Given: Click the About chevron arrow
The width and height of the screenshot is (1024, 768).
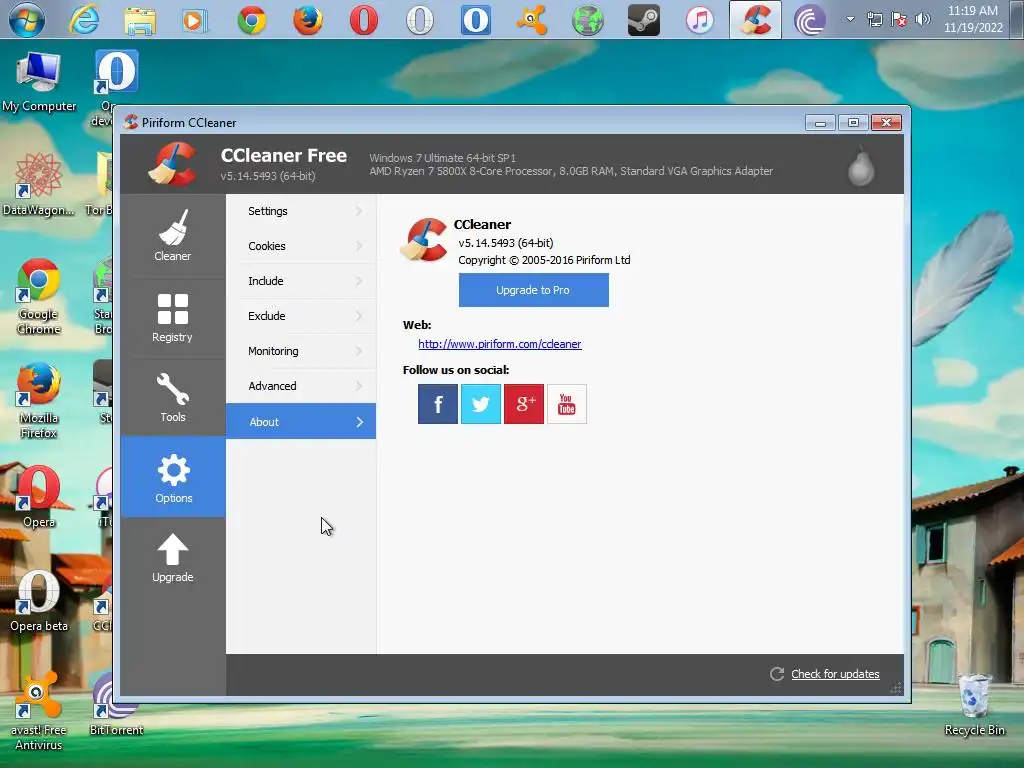Looking at the screenshot, I should coord(359,422).
